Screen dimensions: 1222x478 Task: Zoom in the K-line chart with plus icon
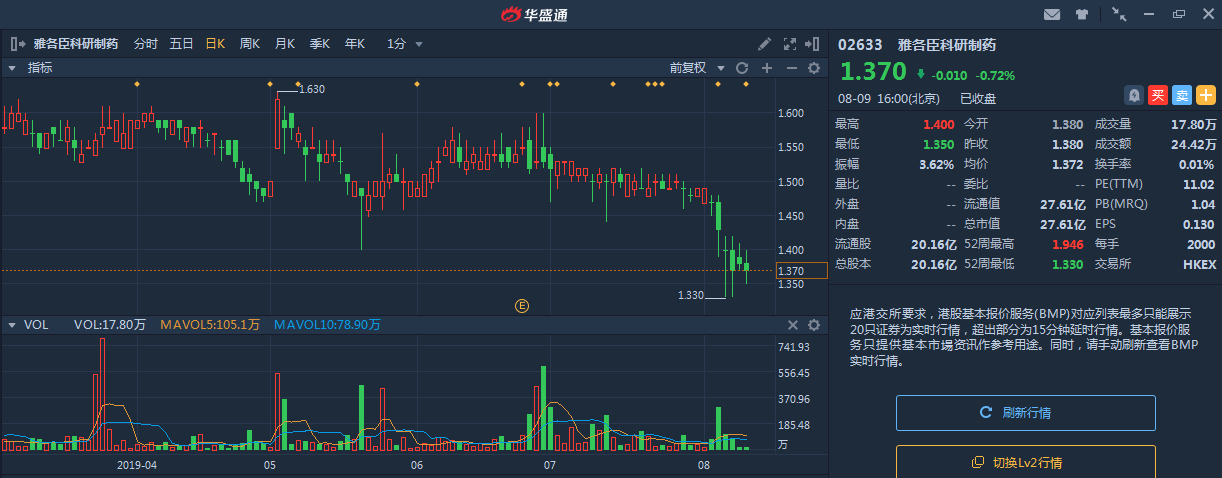click(767, 68)
